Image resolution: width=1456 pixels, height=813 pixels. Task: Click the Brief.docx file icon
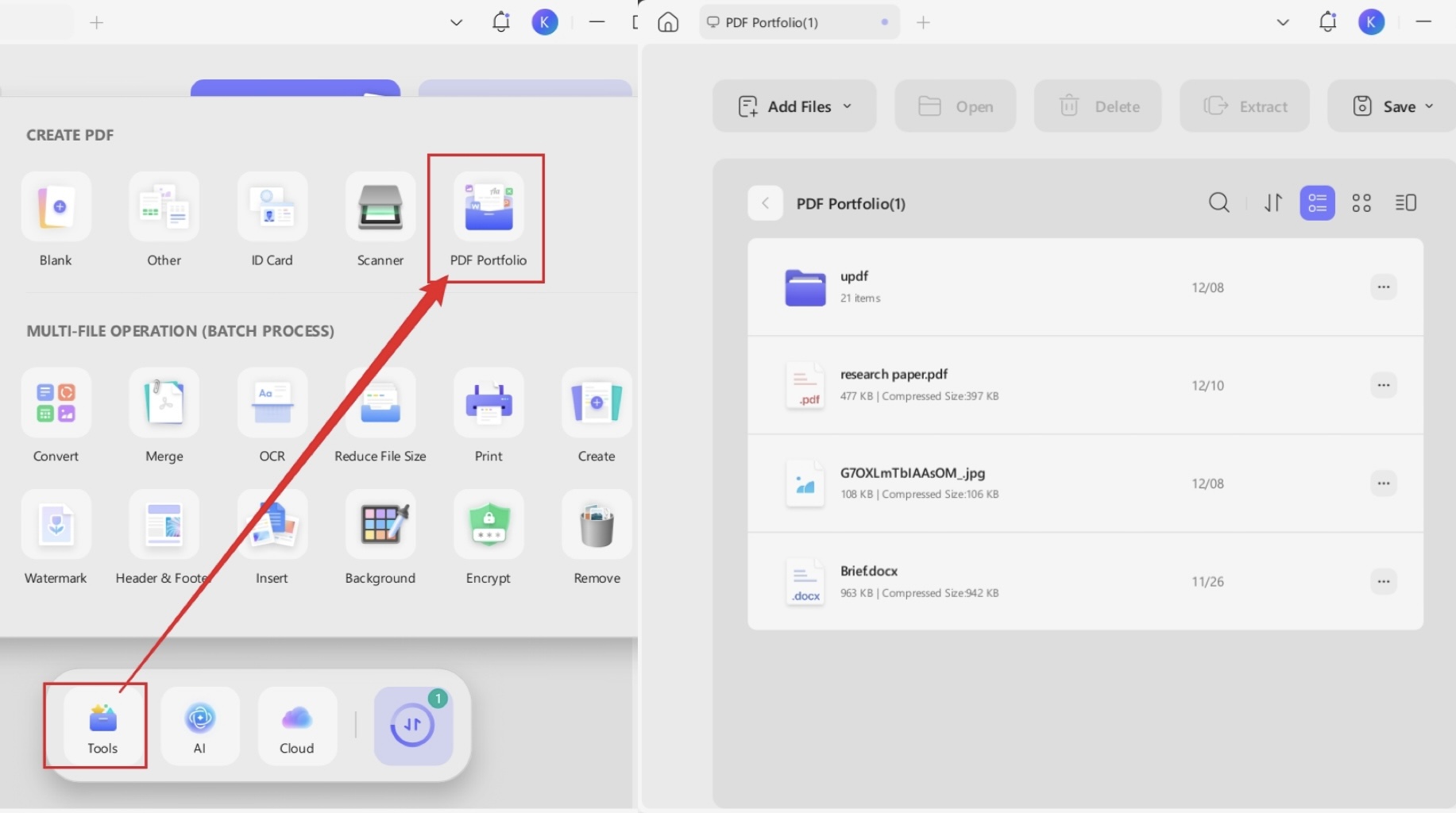(x=805, y=581)
